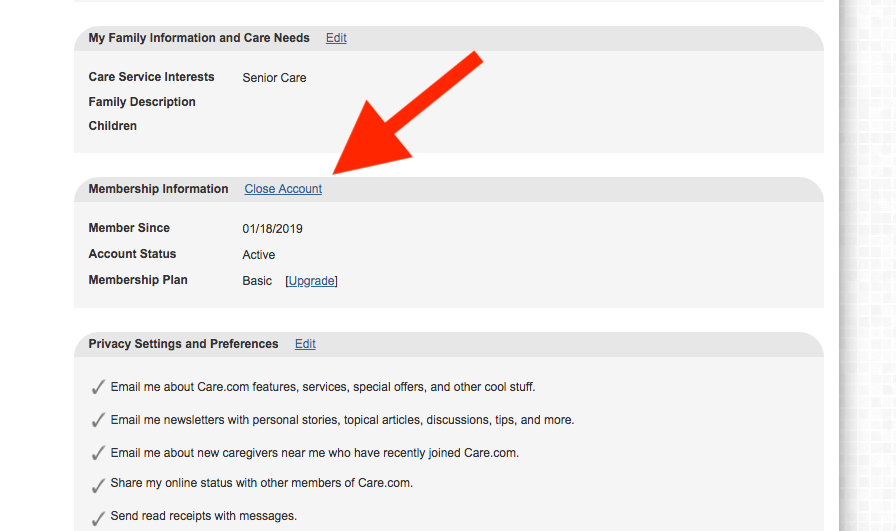This screenshot has height=531, width=896.
Task: Click the Close Account link
Action: tap(283, 189)
